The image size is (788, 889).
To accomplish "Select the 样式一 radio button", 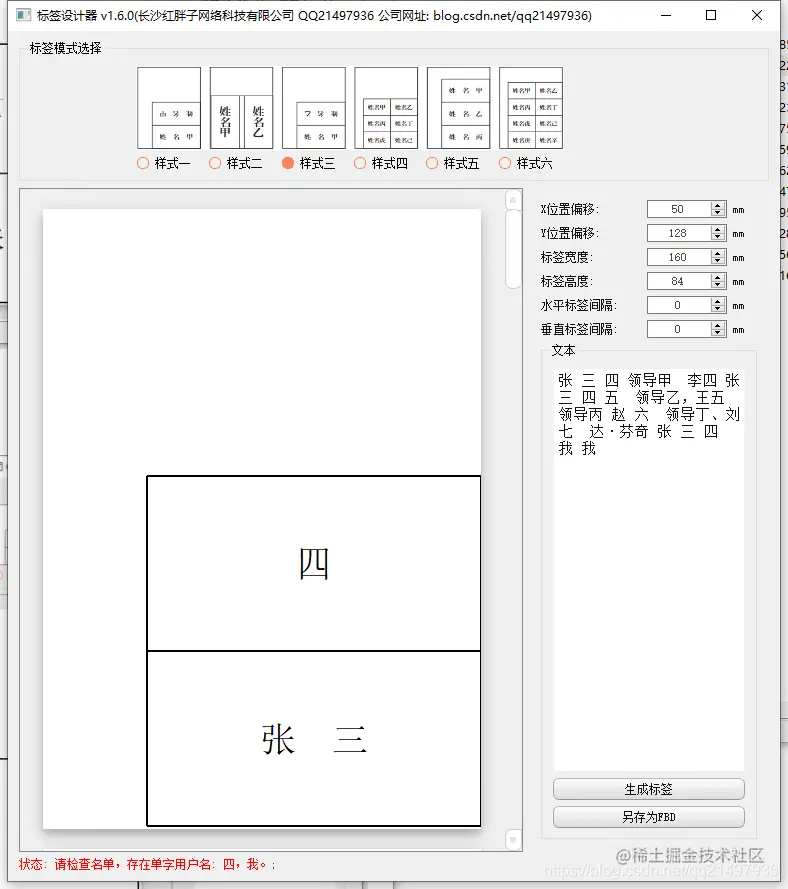I will (x=164, y=163).
